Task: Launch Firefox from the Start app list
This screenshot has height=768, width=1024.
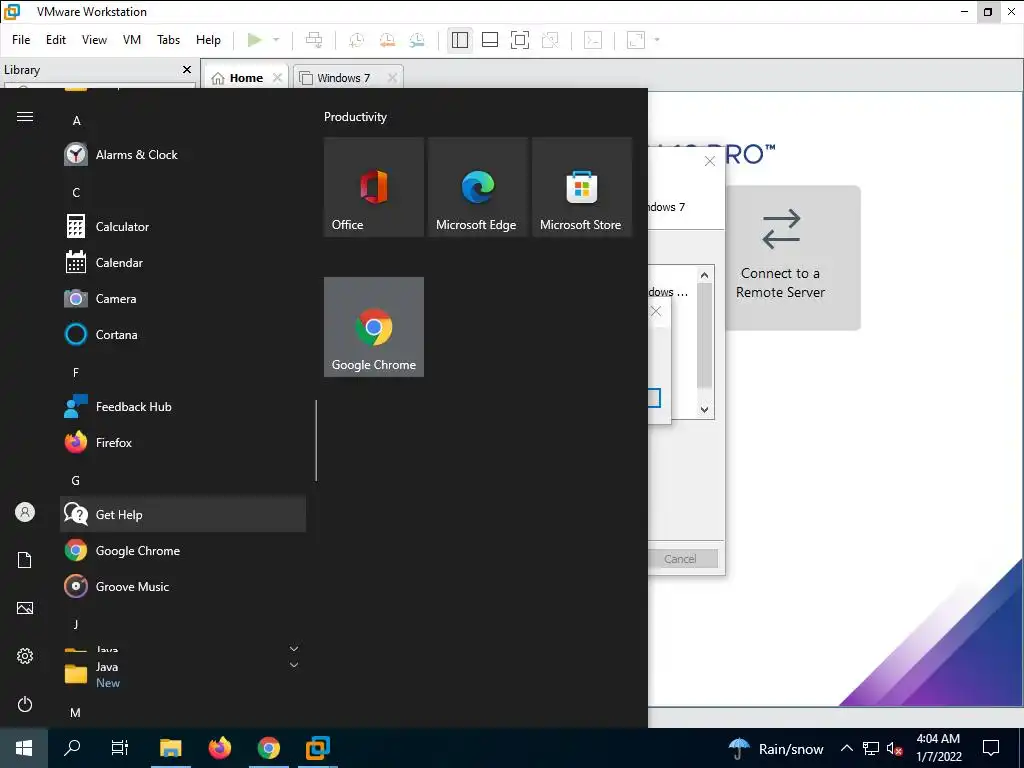Action: (183, 442)
